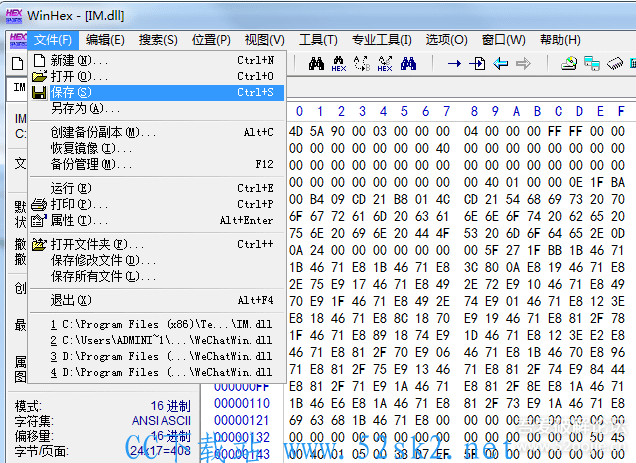636x463 pixels.
Task: Choose 退出(X) menu entry
Action: pyautogui.click(x=157, y=300)
